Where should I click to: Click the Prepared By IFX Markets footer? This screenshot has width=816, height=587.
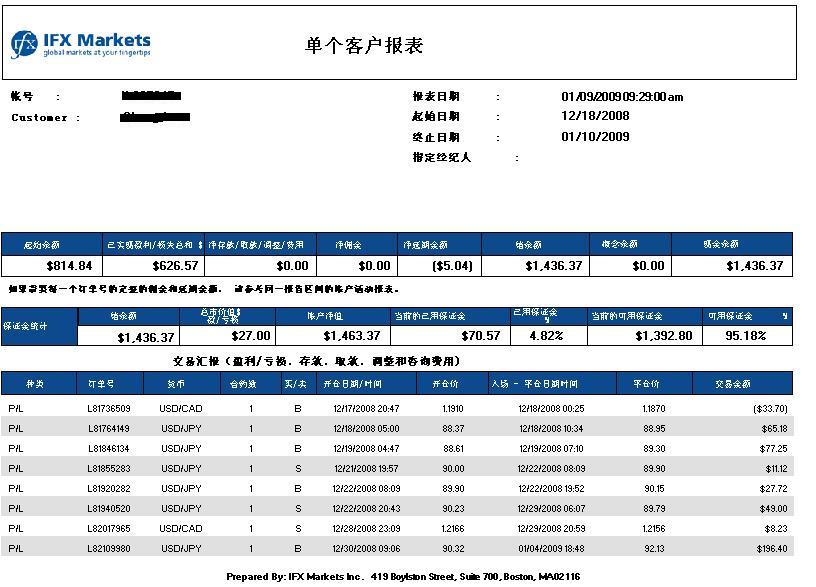pos(403,577)
